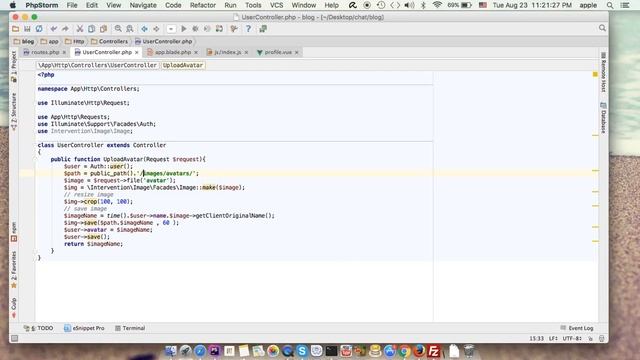The width and height of the screenshot is (640, 360).
Task: Open the Settings wrench icon
Action: coord(234,29)
